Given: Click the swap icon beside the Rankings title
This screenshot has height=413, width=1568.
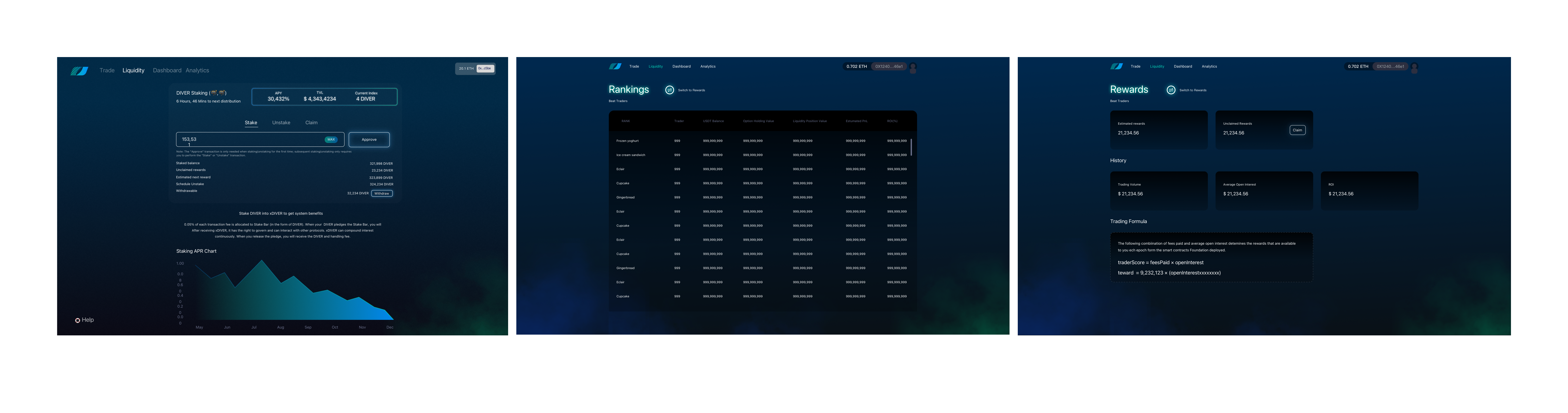Looking at the screenshot, I should (x=670, y=90).
